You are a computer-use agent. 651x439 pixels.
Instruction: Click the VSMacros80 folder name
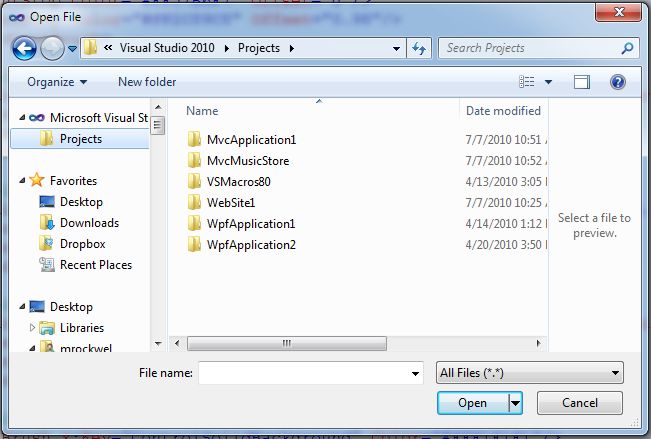coord(239,182)
